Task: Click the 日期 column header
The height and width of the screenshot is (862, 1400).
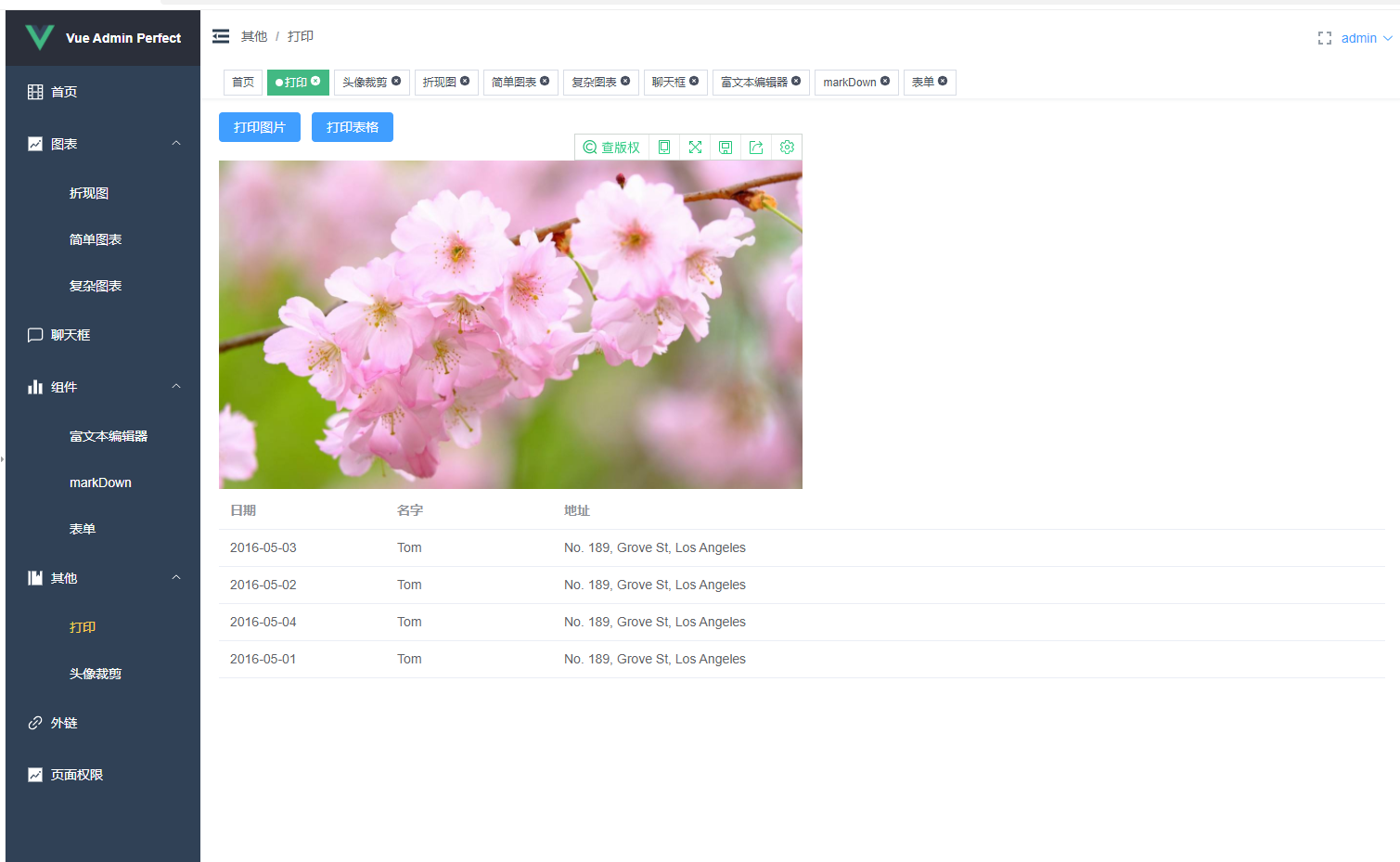Action: pyautogui.click(x=243, y=510)
